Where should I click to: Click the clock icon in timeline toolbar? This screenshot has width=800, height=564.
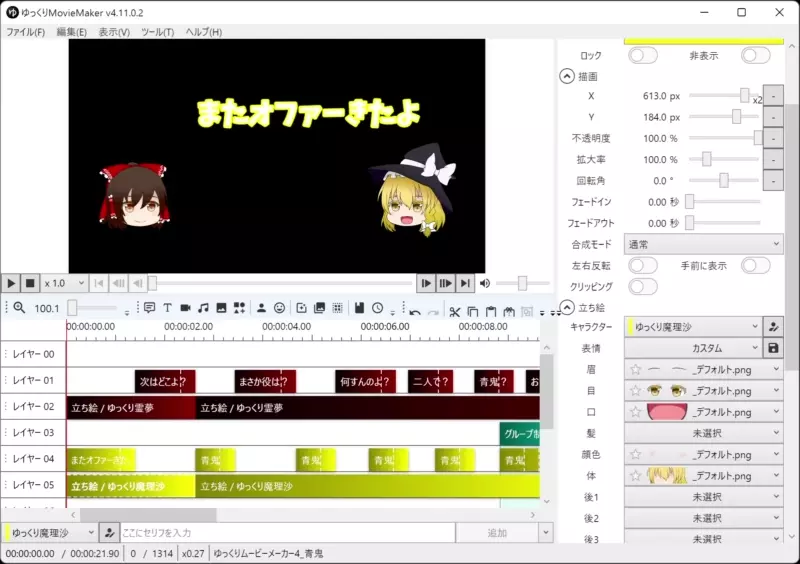point(378,308)
